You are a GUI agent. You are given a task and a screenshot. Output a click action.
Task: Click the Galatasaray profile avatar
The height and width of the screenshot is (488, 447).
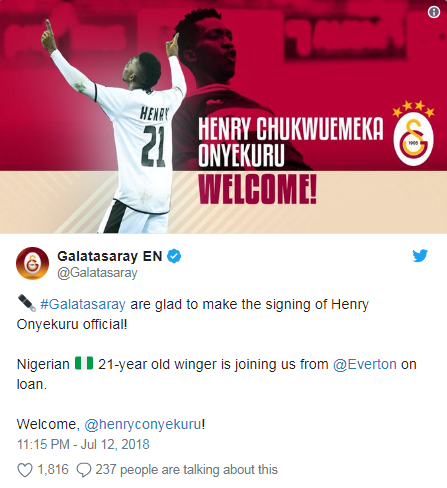tap(32, 263)
